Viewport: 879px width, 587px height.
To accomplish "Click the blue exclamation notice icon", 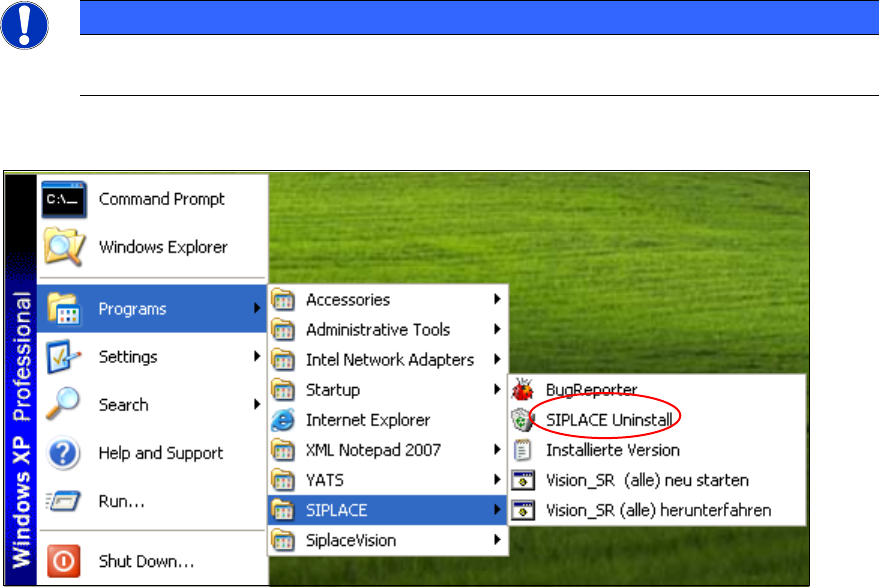I will (x=25, y=25).
